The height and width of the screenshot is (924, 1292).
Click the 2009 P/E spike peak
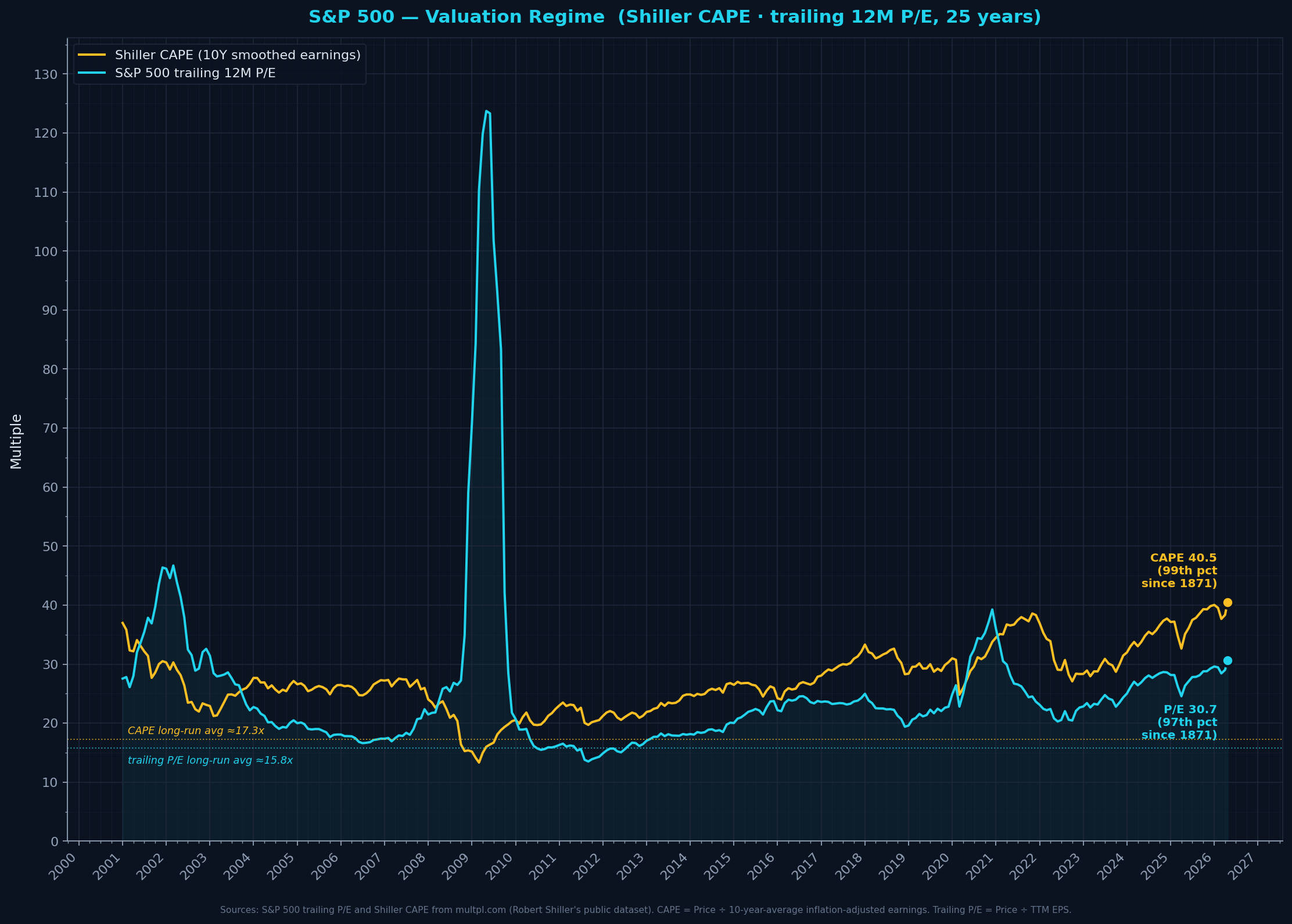point(487,112)
